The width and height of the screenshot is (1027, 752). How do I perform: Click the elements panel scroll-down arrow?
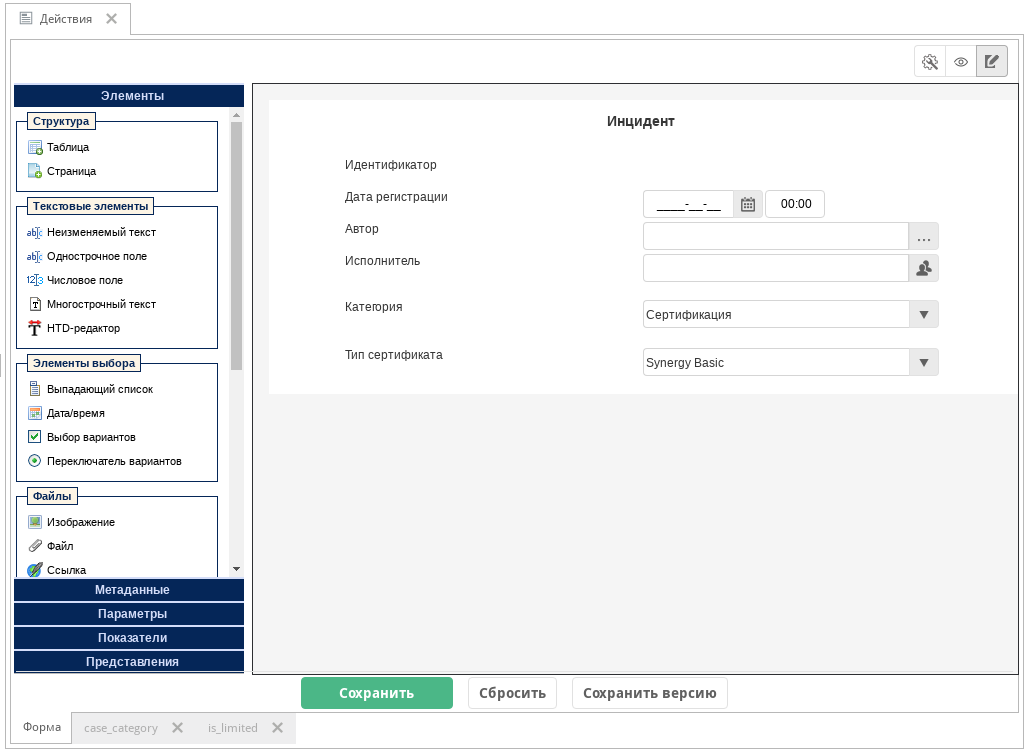[x=236, y=569]
